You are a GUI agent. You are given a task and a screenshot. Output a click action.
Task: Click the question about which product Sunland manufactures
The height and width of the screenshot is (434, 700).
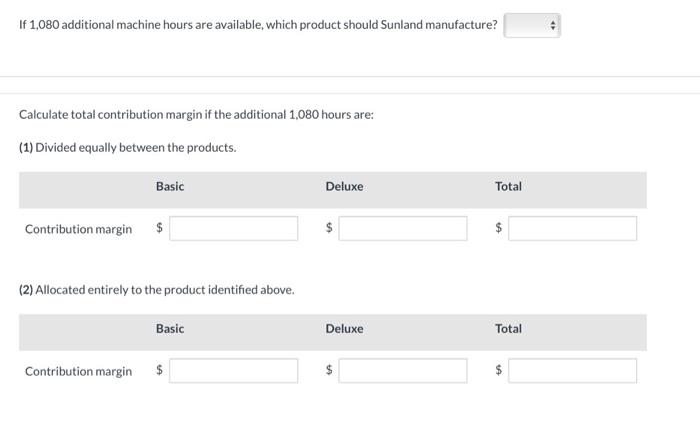coord(258,25)
